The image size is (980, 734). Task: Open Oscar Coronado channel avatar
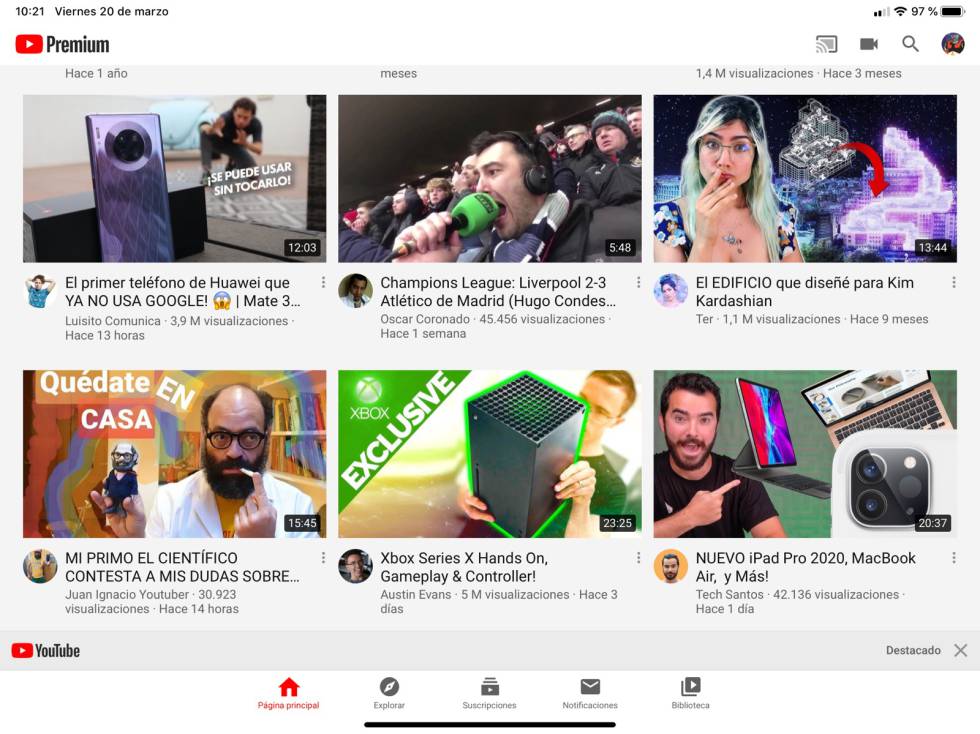pyautogui.click(x=355, y=291)
